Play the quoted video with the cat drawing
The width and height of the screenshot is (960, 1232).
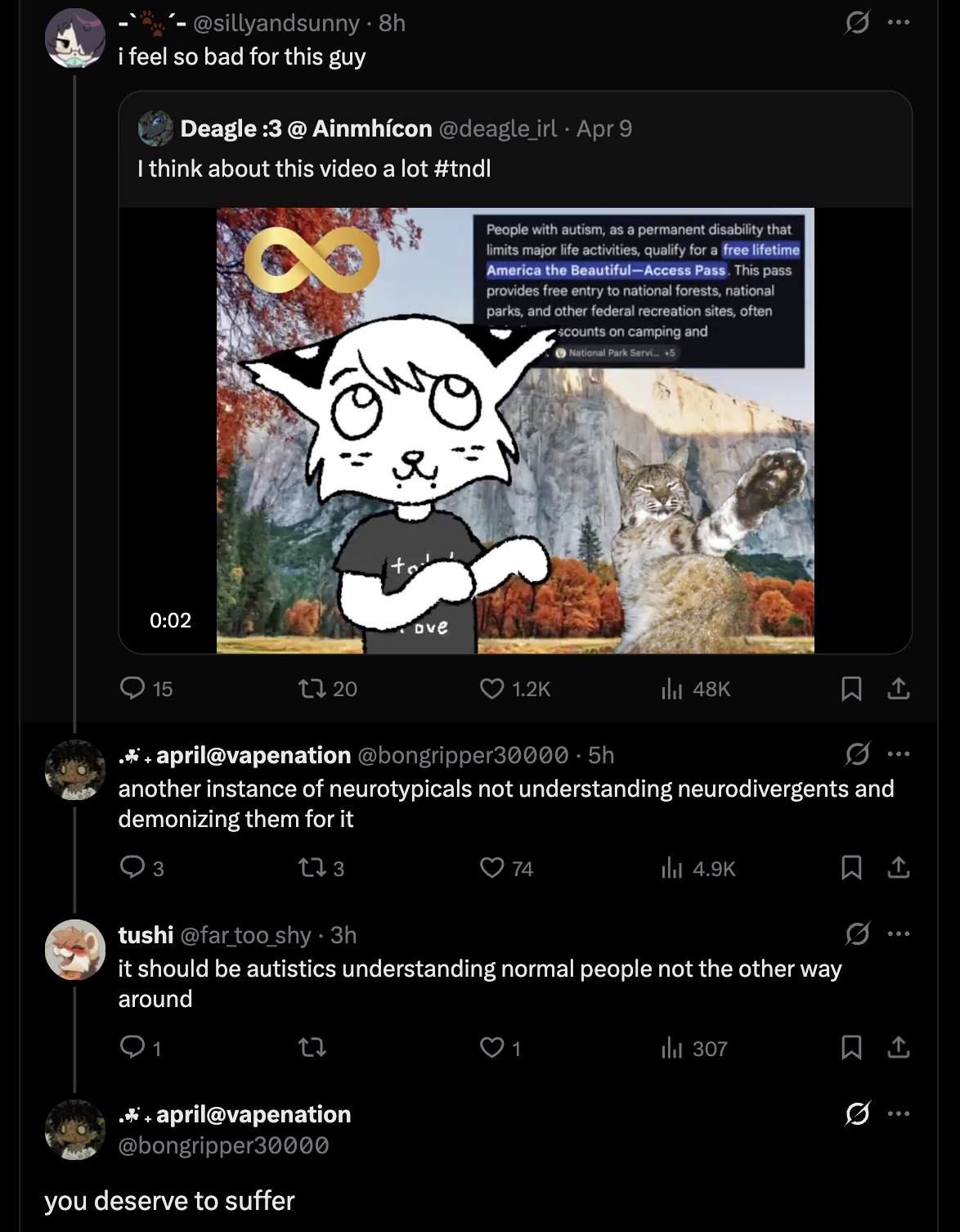(x=515, y=430)
